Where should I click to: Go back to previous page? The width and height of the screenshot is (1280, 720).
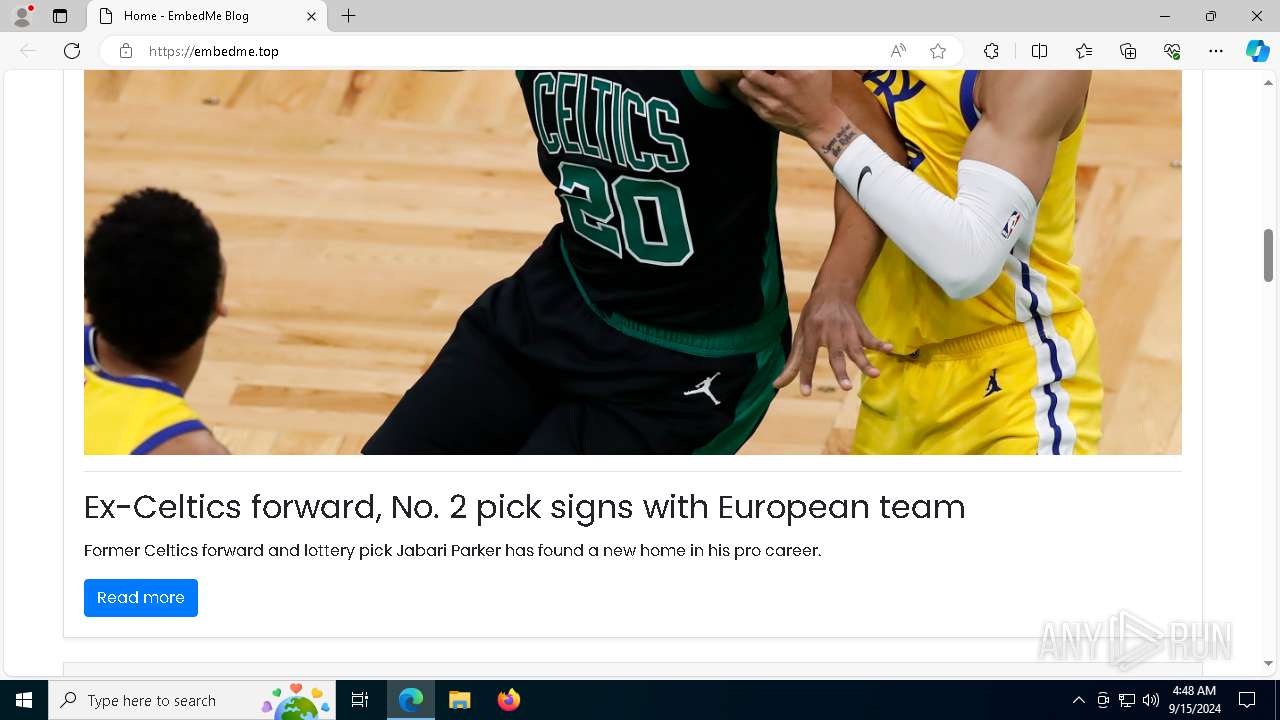tap(28, 51)
